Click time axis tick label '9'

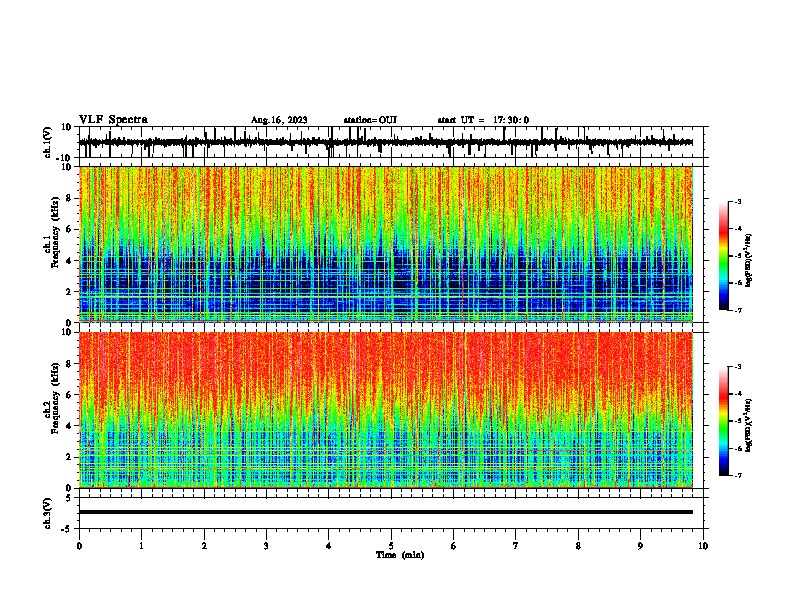coord(641,546)
